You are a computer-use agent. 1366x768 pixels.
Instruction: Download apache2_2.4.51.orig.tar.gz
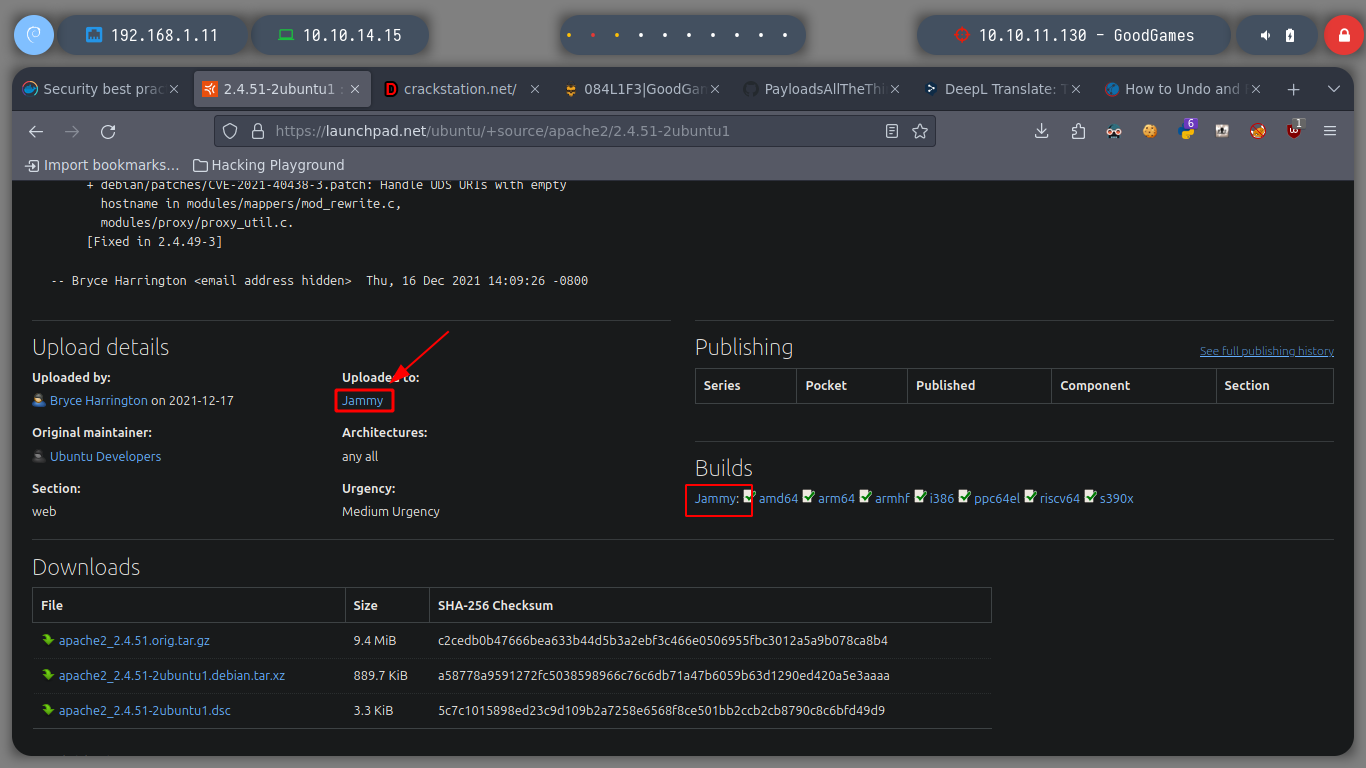coord(134,640)
